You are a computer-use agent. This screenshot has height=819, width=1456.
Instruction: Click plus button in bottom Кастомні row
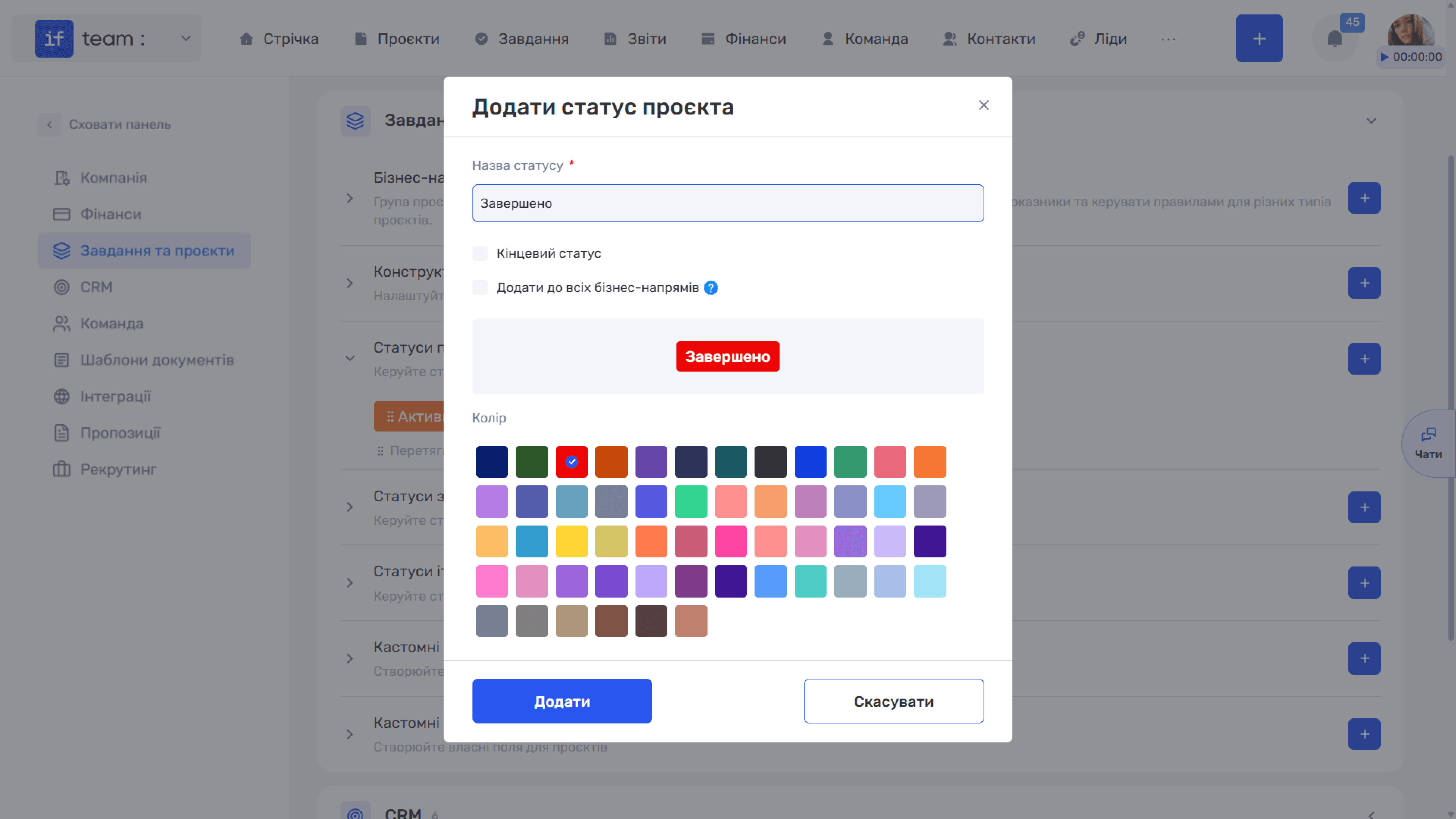tap(1364, 734)
